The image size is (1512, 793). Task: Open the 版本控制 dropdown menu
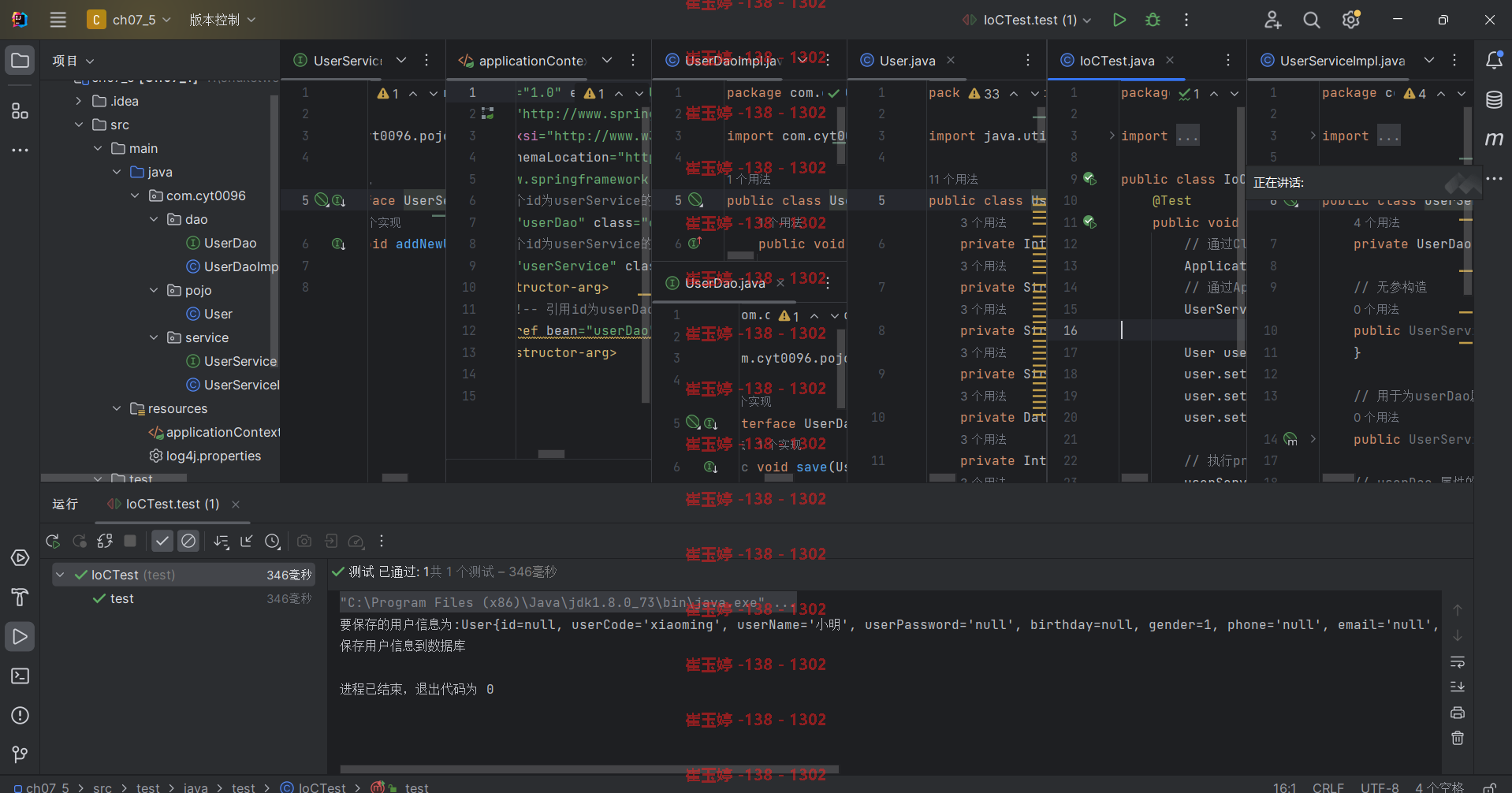click(222, 20)
